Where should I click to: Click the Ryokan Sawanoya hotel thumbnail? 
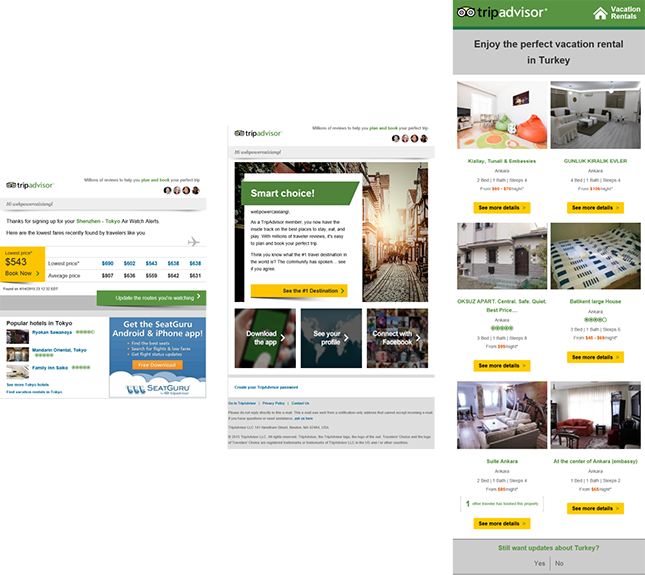pyautogui.click(x=18, y=336)
